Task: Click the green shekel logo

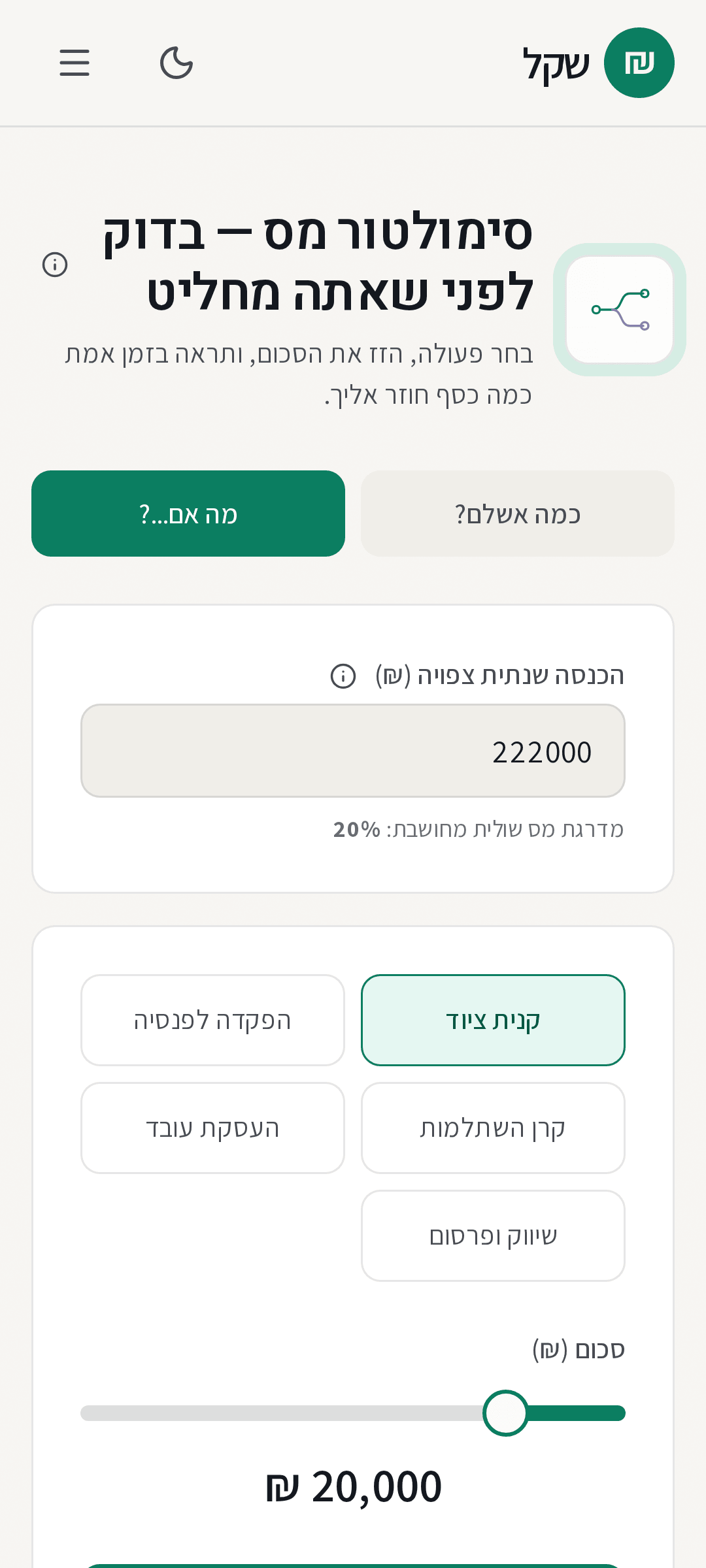Action: tap(639, 63)
